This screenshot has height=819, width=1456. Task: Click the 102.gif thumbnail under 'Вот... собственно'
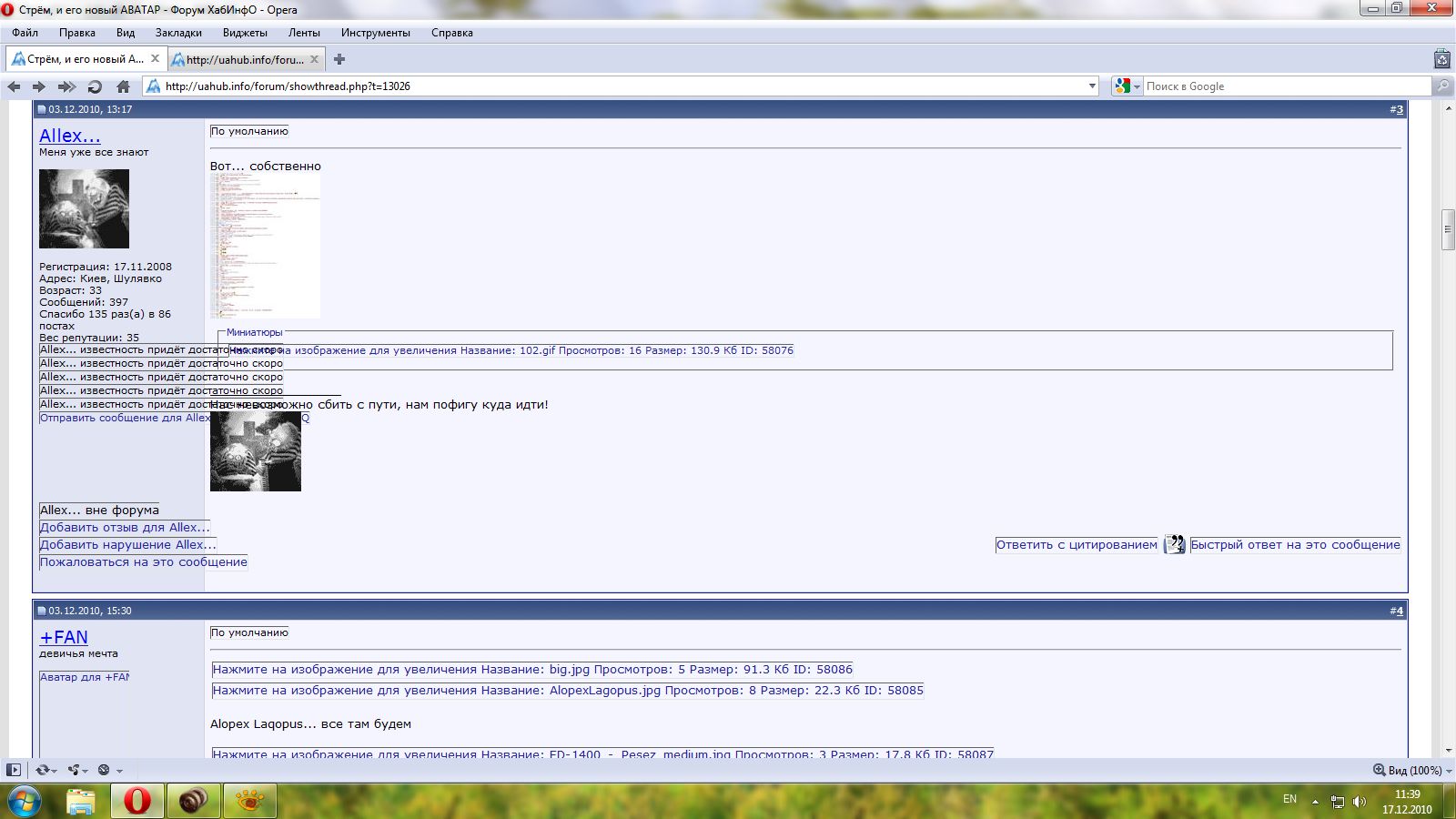click(x=265, y=246)
